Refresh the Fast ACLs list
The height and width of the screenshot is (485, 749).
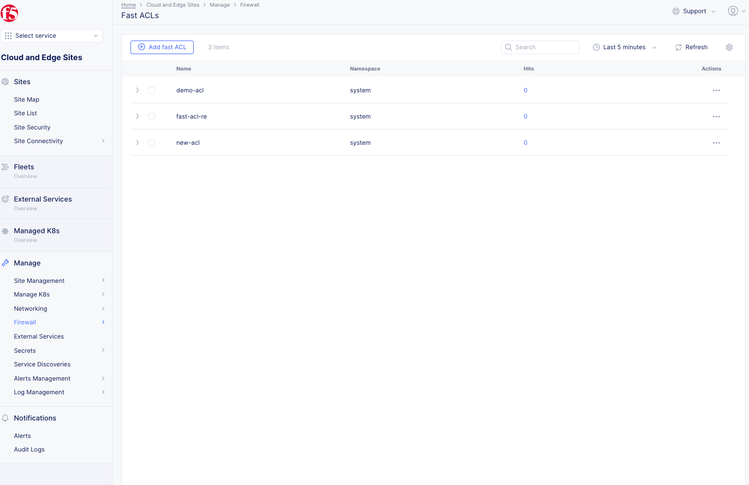[x=691, y=47]
